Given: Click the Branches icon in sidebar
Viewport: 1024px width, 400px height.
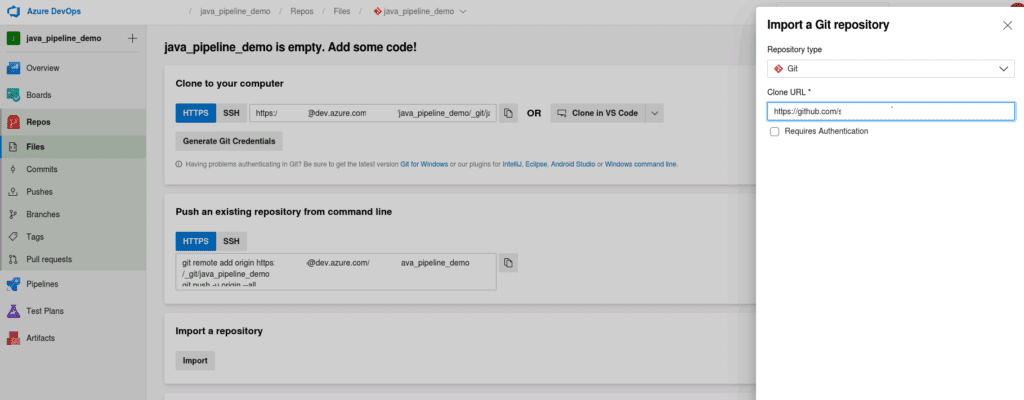Looking at the screenshot, I should point(13,214).
